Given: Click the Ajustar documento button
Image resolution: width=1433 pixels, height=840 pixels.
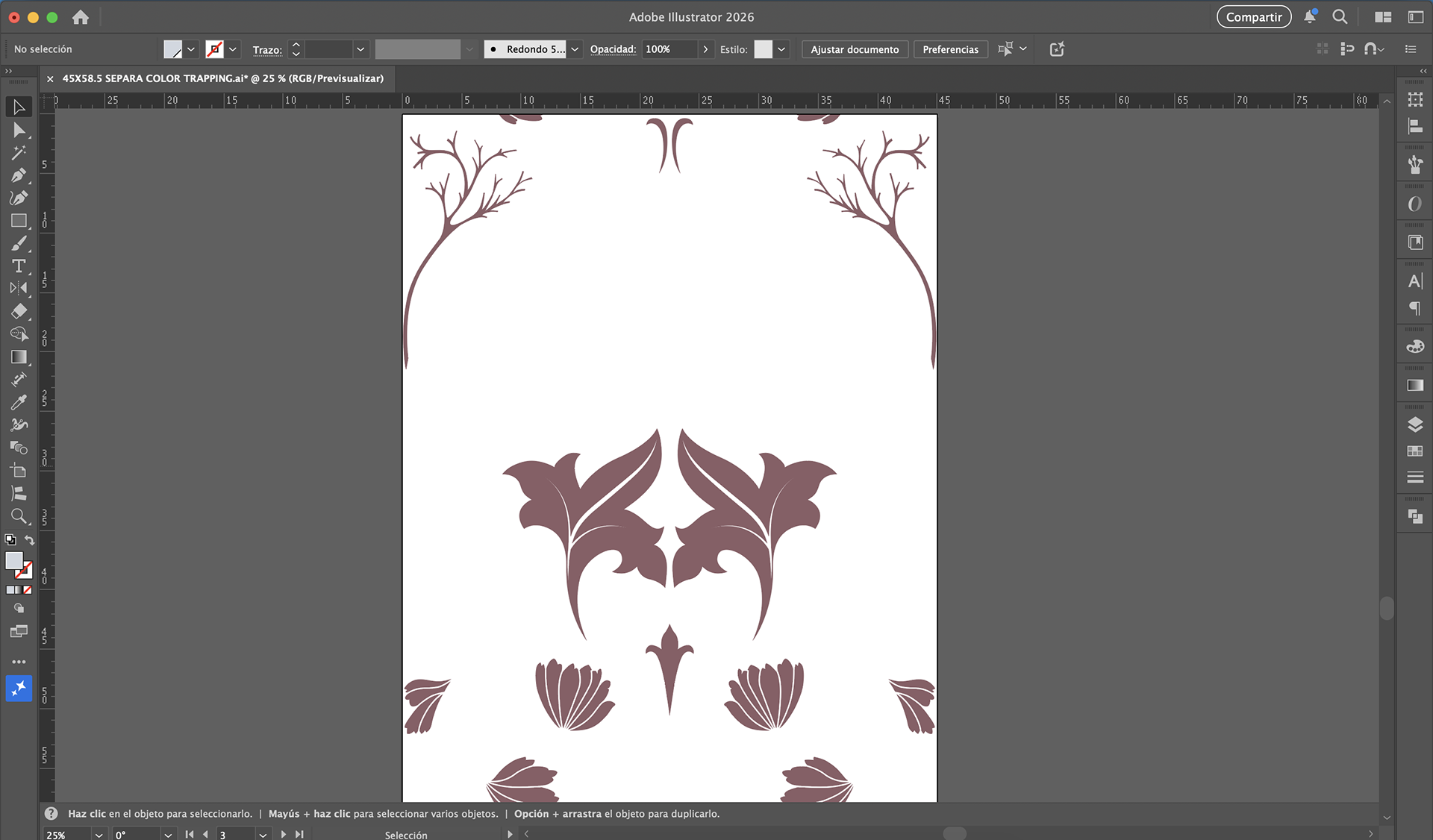Looking at the screenshot, I should [855, 49].
